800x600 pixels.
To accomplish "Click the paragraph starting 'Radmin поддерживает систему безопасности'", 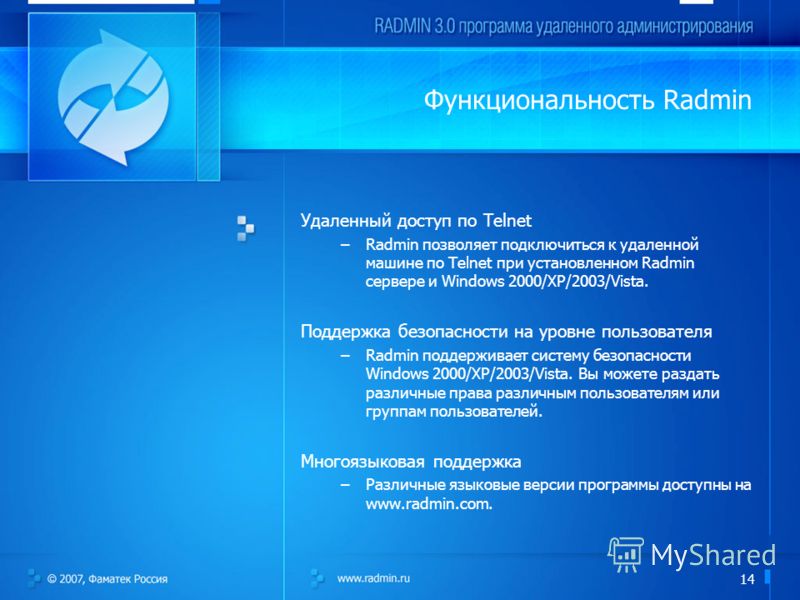I will point(542,383).
